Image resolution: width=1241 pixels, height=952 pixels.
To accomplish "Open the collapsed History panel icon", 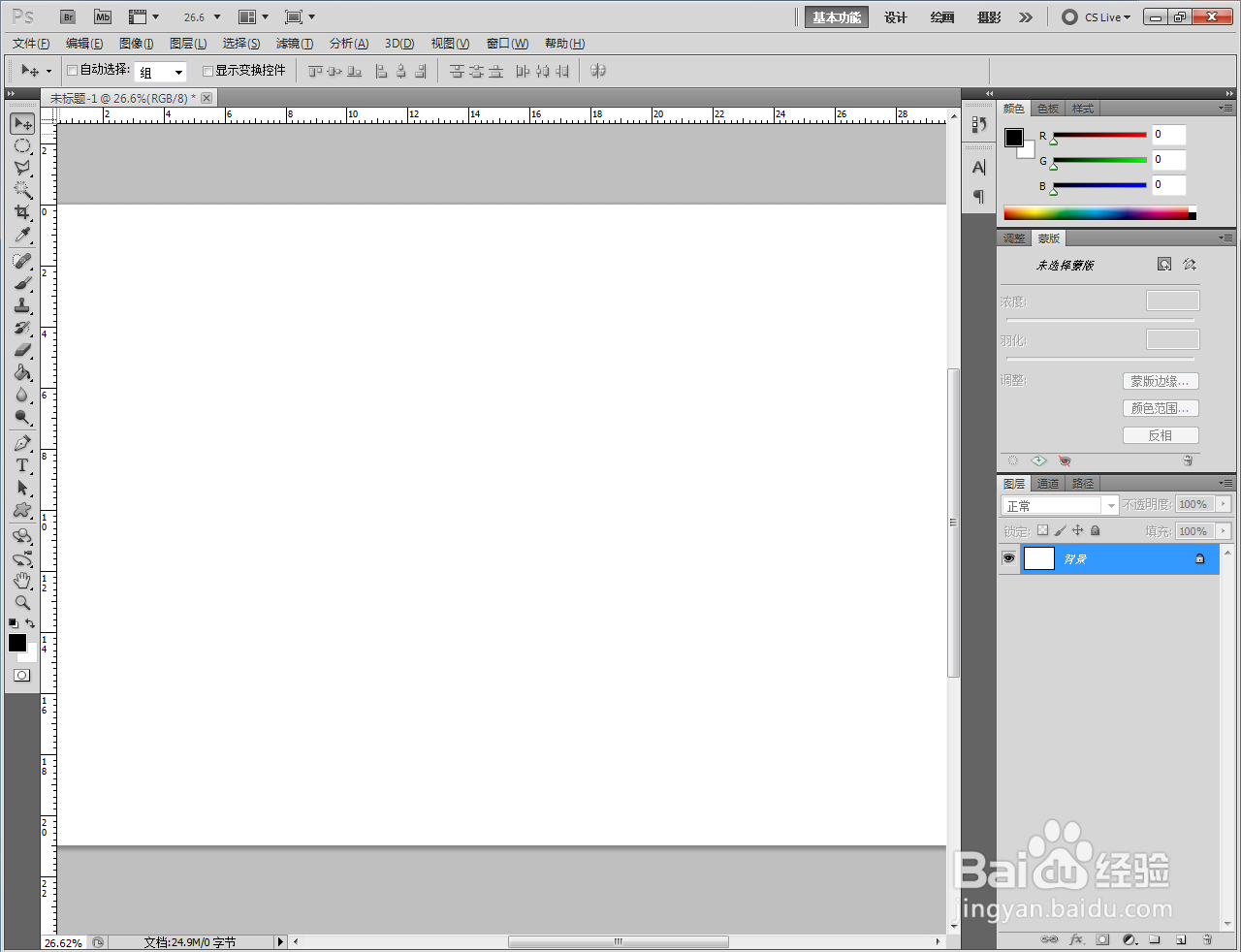I will click(979, 124).
